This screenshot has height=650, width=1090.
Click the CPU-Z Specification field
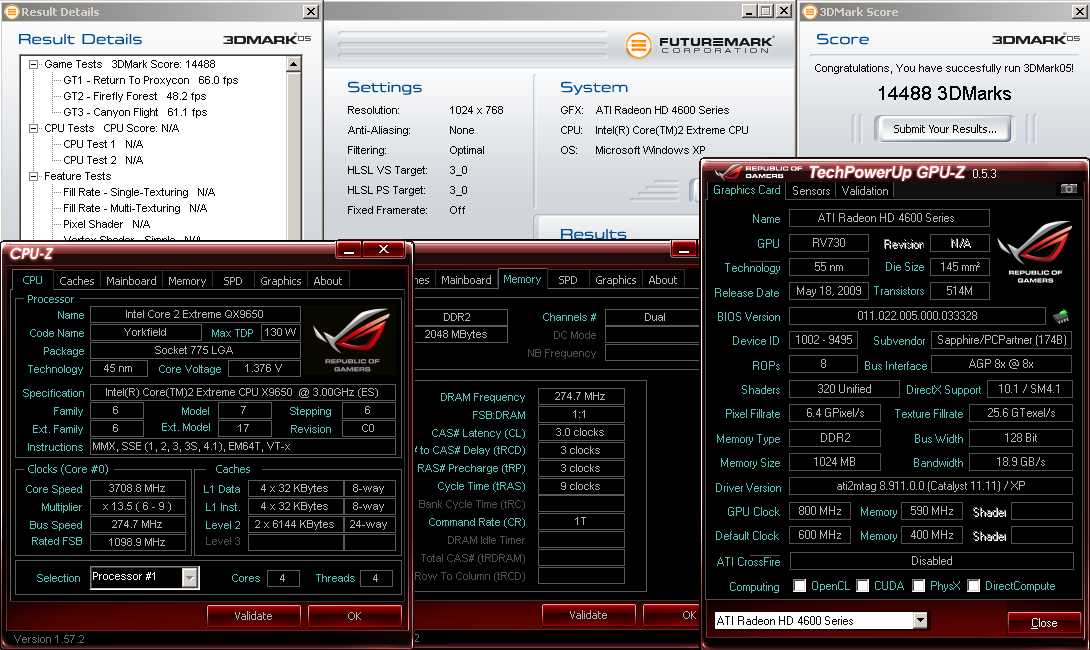tap(243, 392)
